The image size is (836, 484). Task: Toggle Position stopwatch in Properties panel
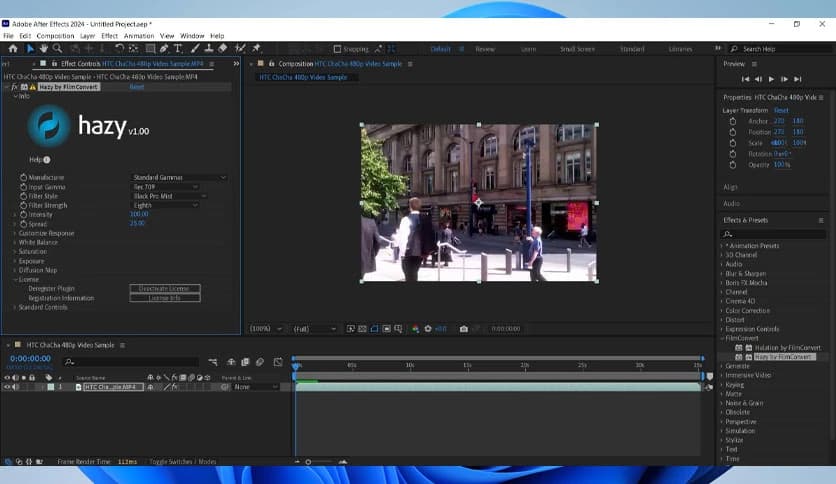click(733, 132)
